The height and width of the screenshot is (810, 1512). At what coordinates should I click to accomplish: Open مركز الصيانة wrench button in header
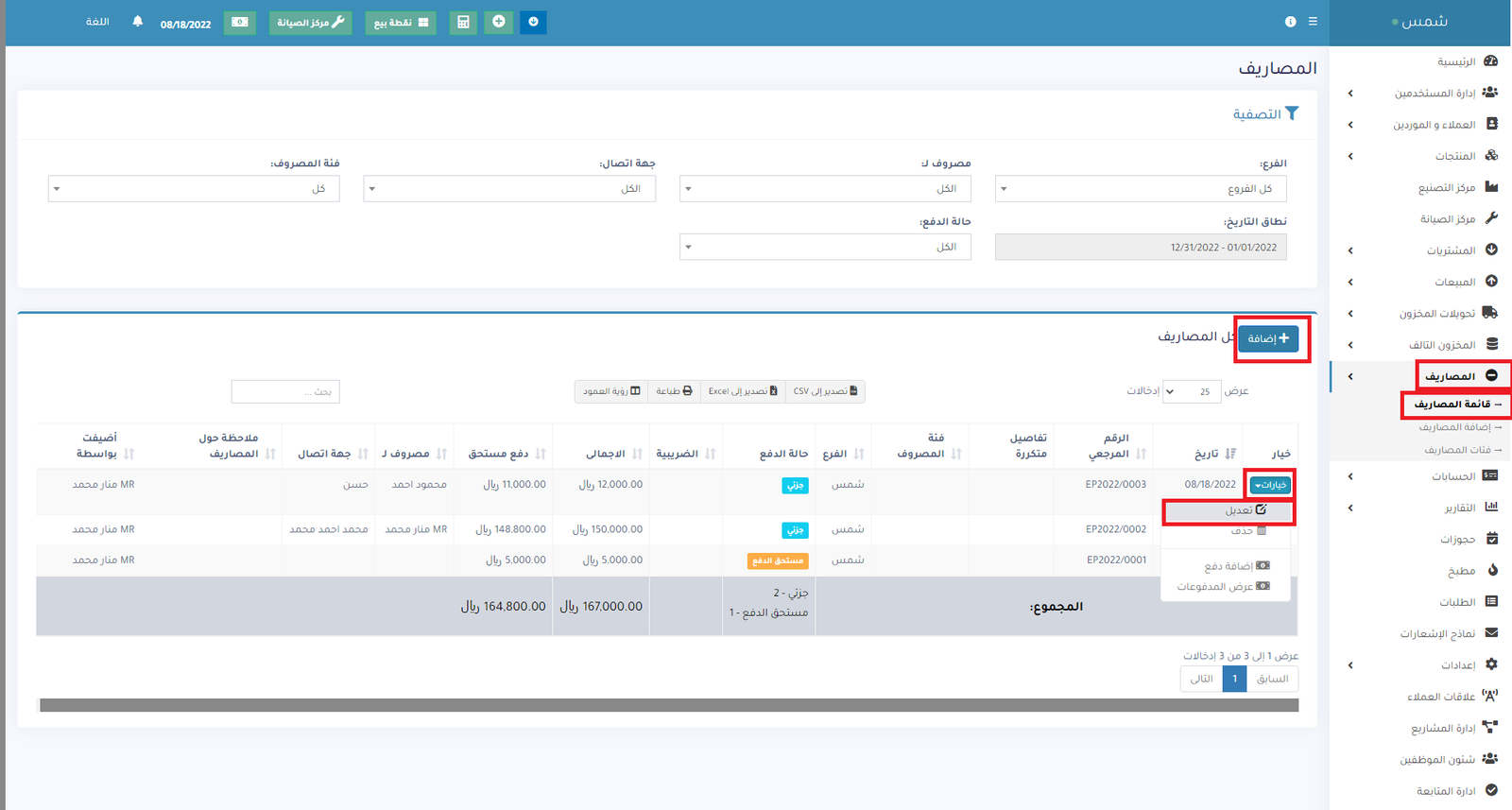coord(310,22)
